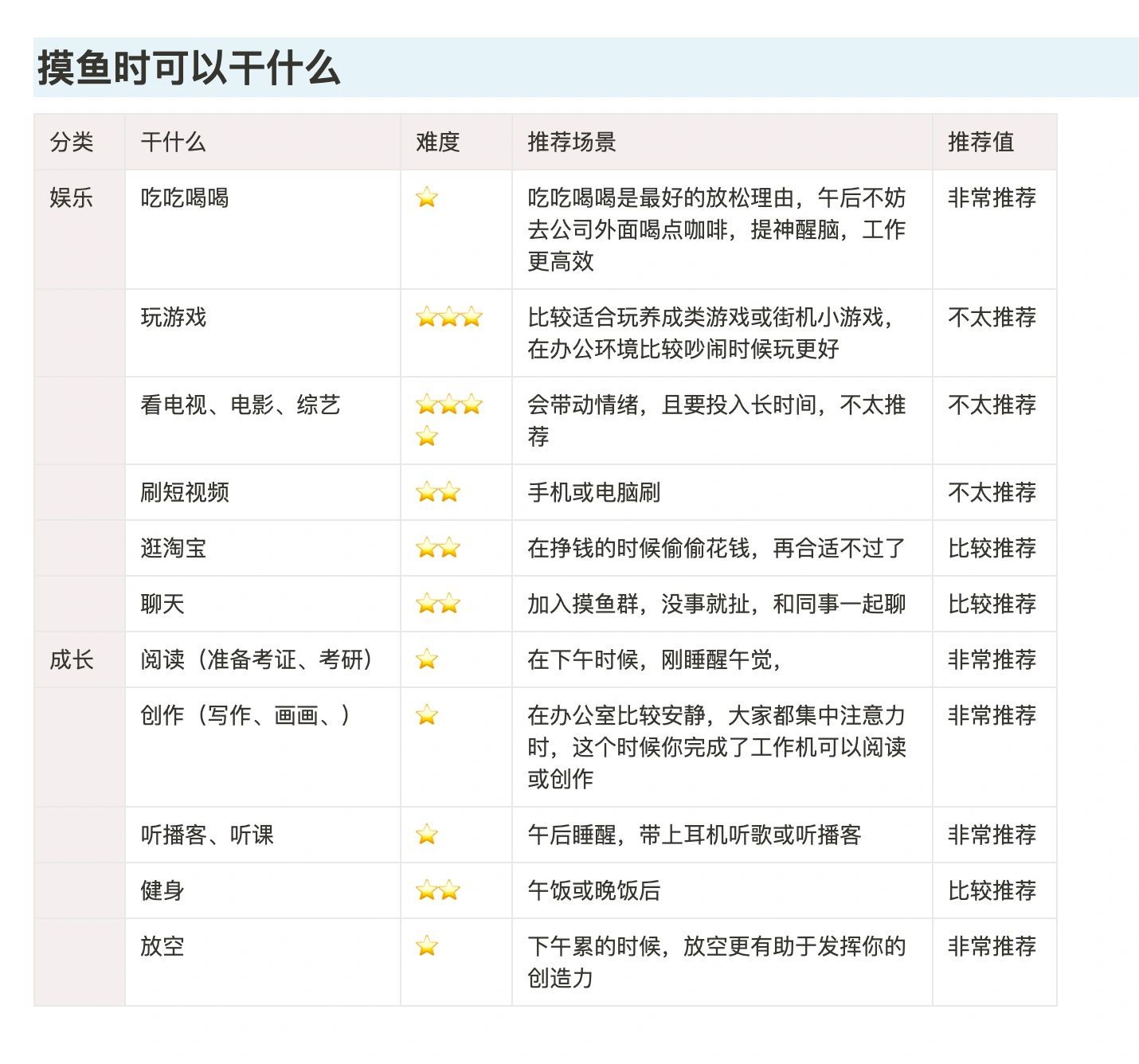Click the single star in 阅读 row
Viewport: 1139px width, 1064px height.
click(x=427, y=659)
